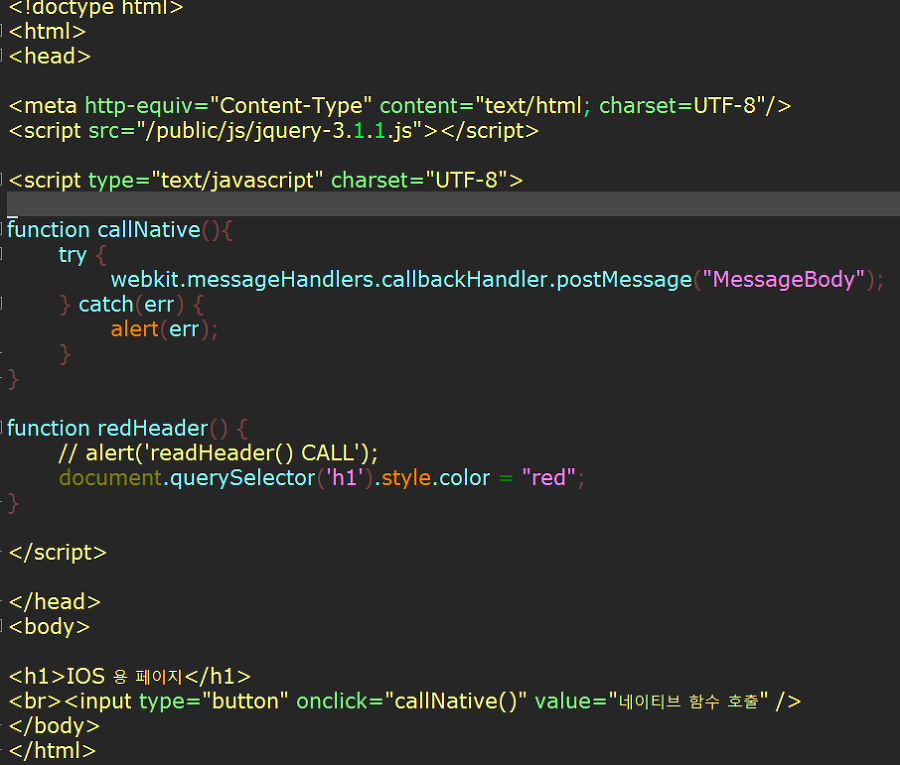Click the <br> tag
This screenshot has height=765, width=900.
click(35, 701)
